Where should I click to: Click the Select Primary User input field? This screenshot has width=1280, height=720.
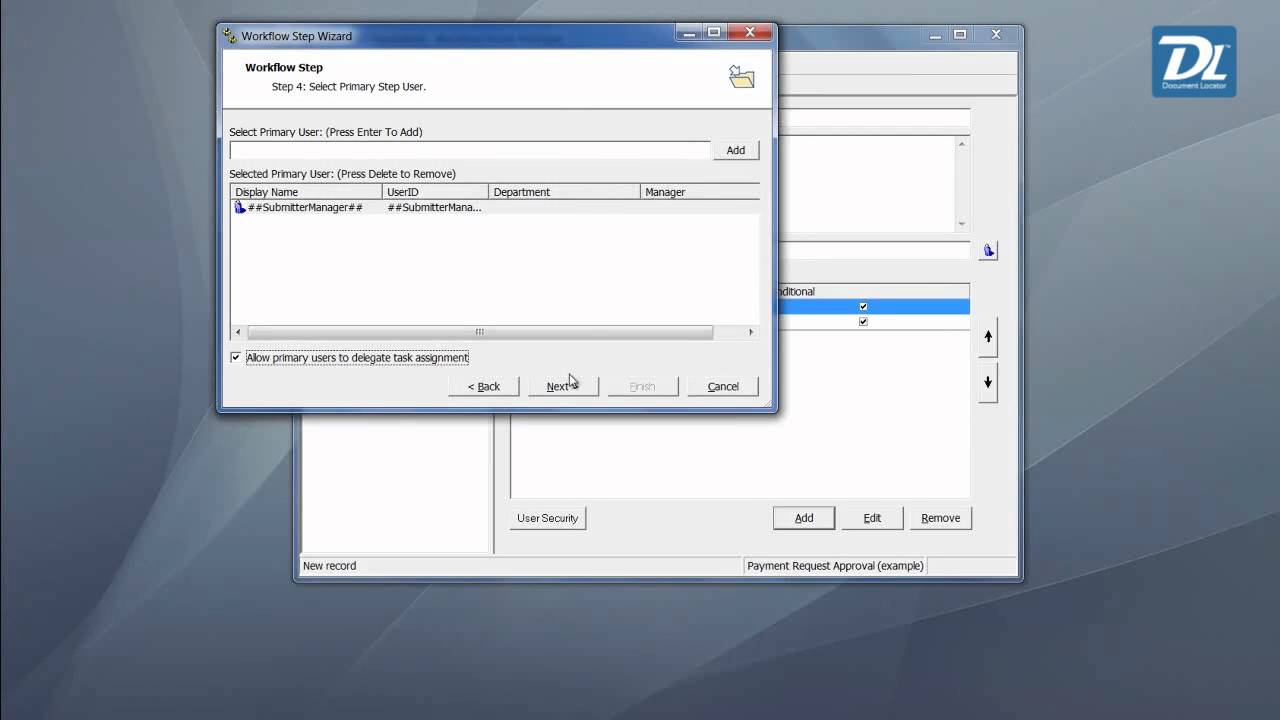point(470,150)
